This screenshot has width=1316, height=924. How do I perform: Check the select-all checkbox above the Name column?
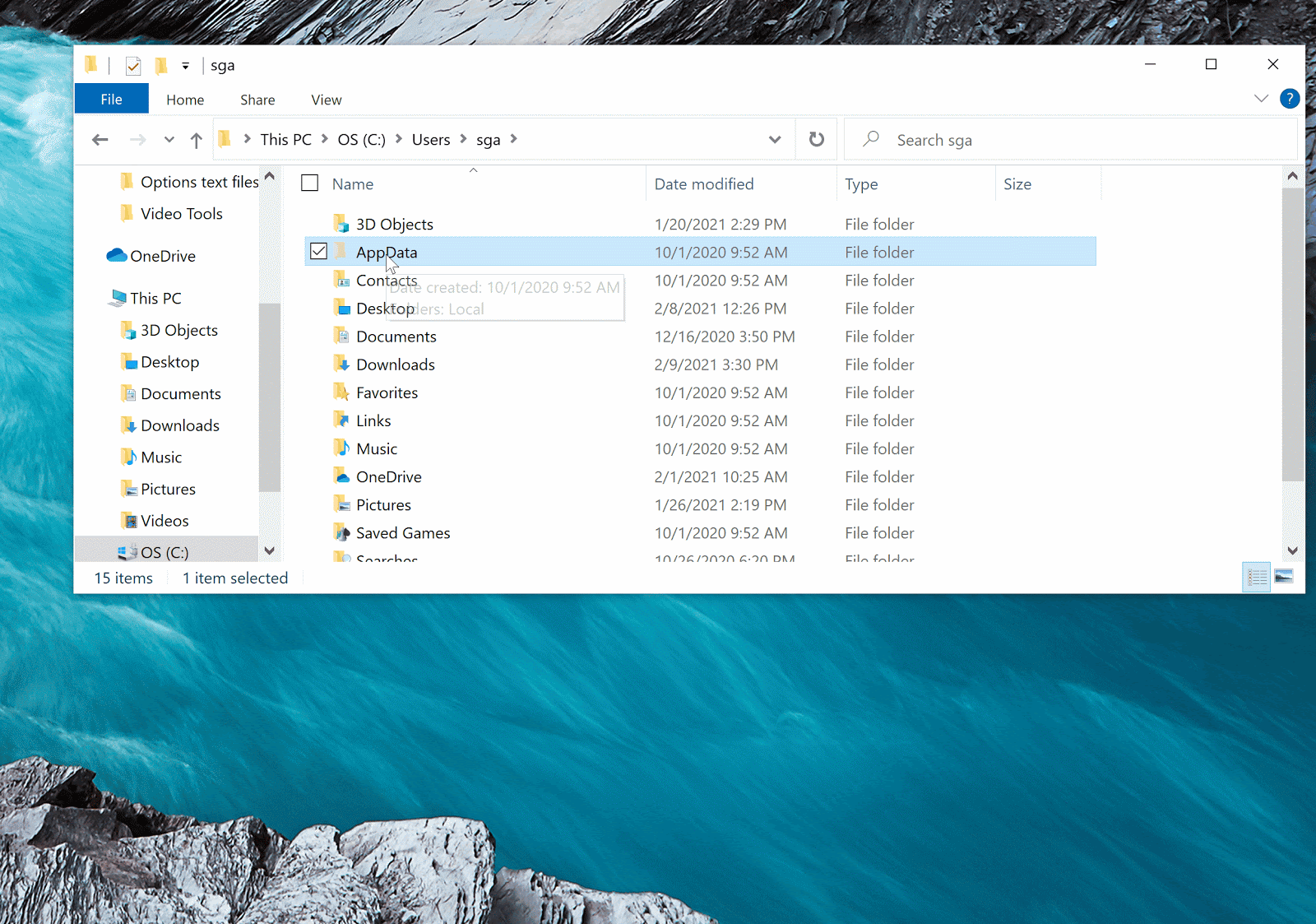[309, 183]
